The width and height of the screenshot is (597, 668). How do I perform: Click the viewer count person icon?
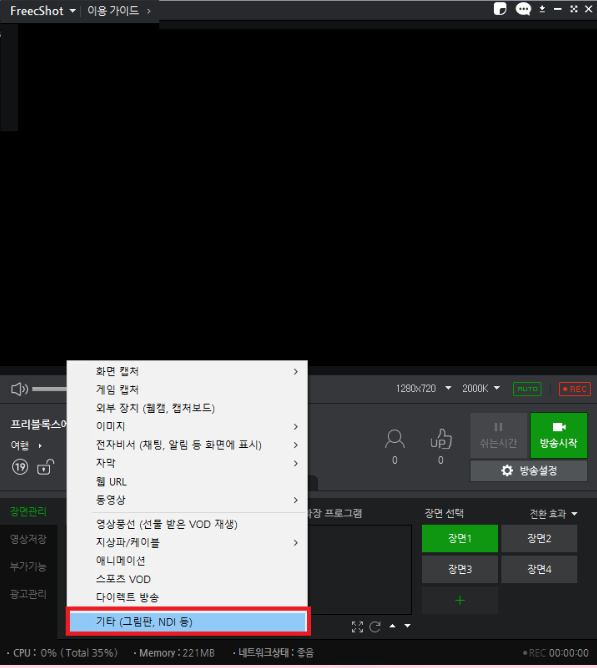(x=395, y=439)
